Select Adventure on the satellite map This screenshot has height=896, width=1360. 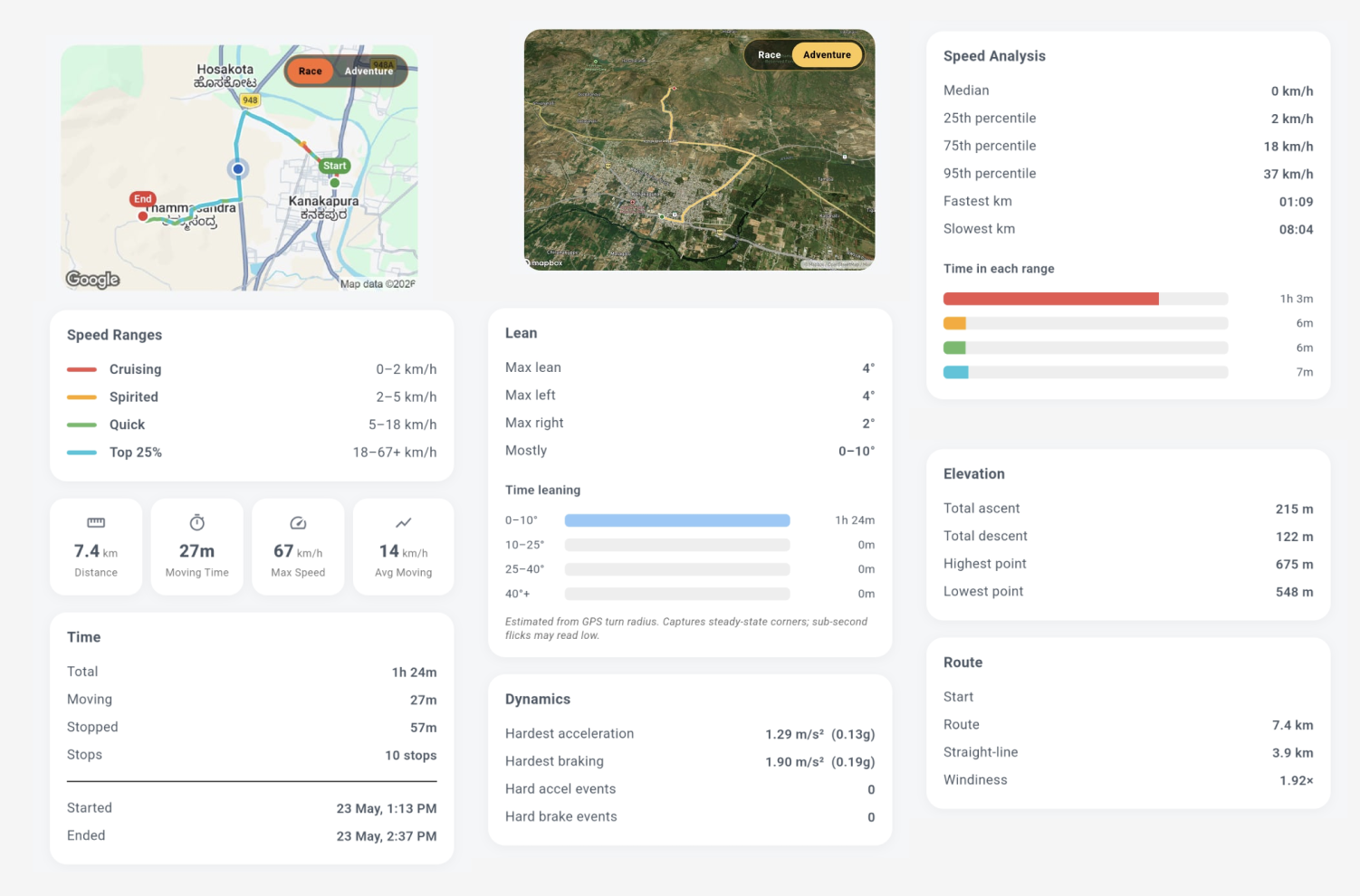(x=827, y=55)
